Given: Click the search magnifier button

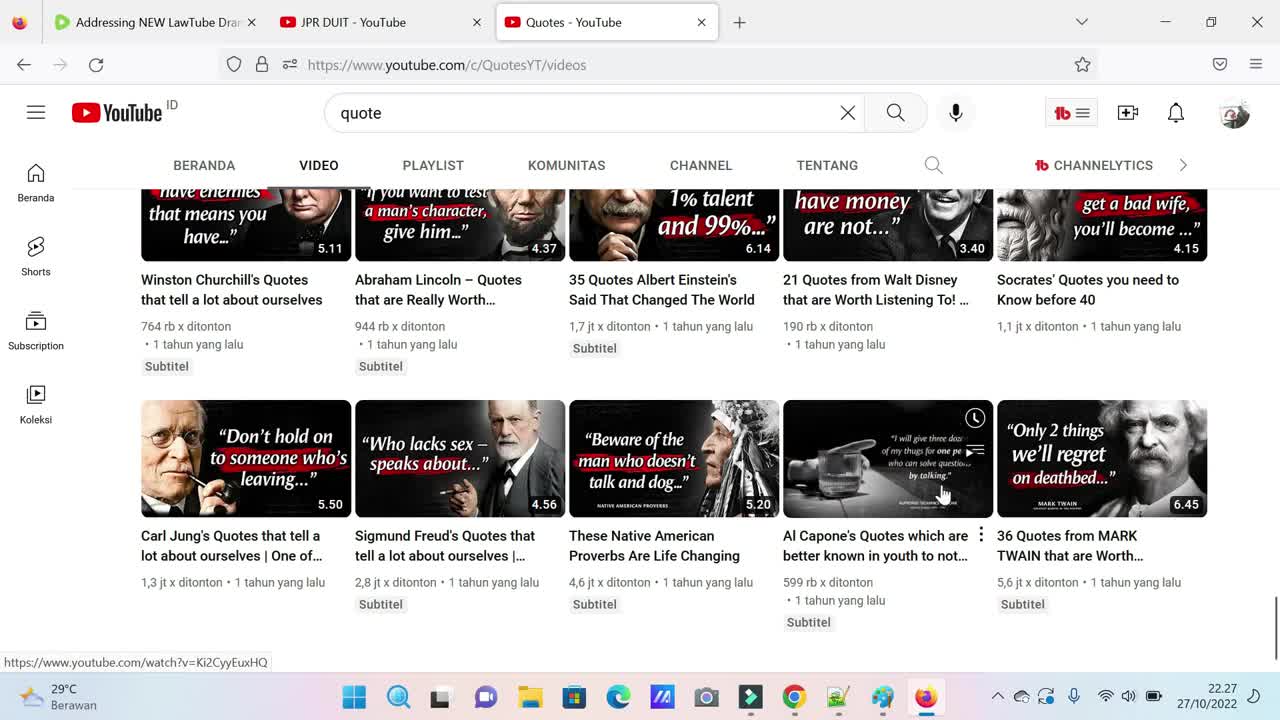Looking at the screenshot, I should (x=895, y=113).
